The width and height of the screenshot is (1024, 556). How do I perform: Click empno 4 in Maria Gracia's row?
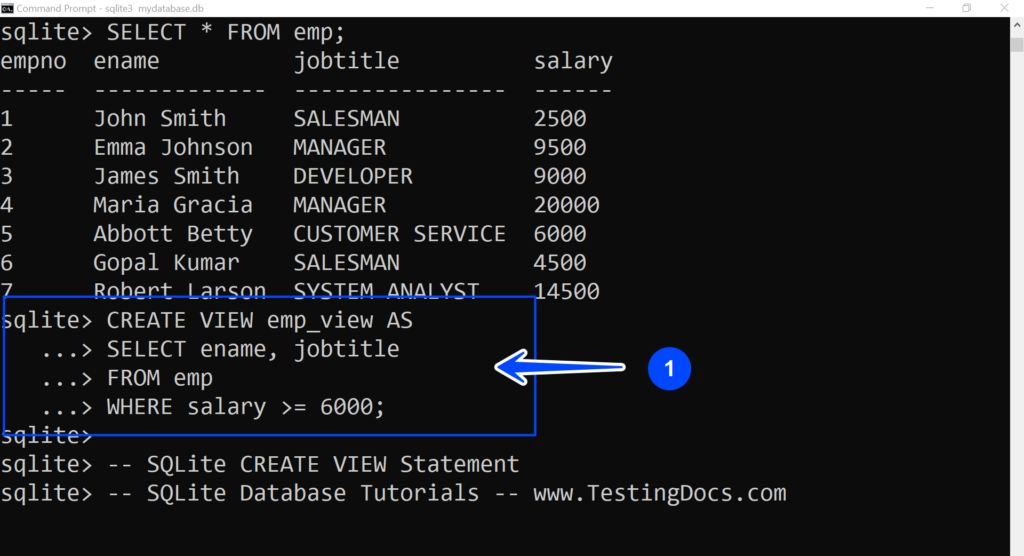(7, 205)
